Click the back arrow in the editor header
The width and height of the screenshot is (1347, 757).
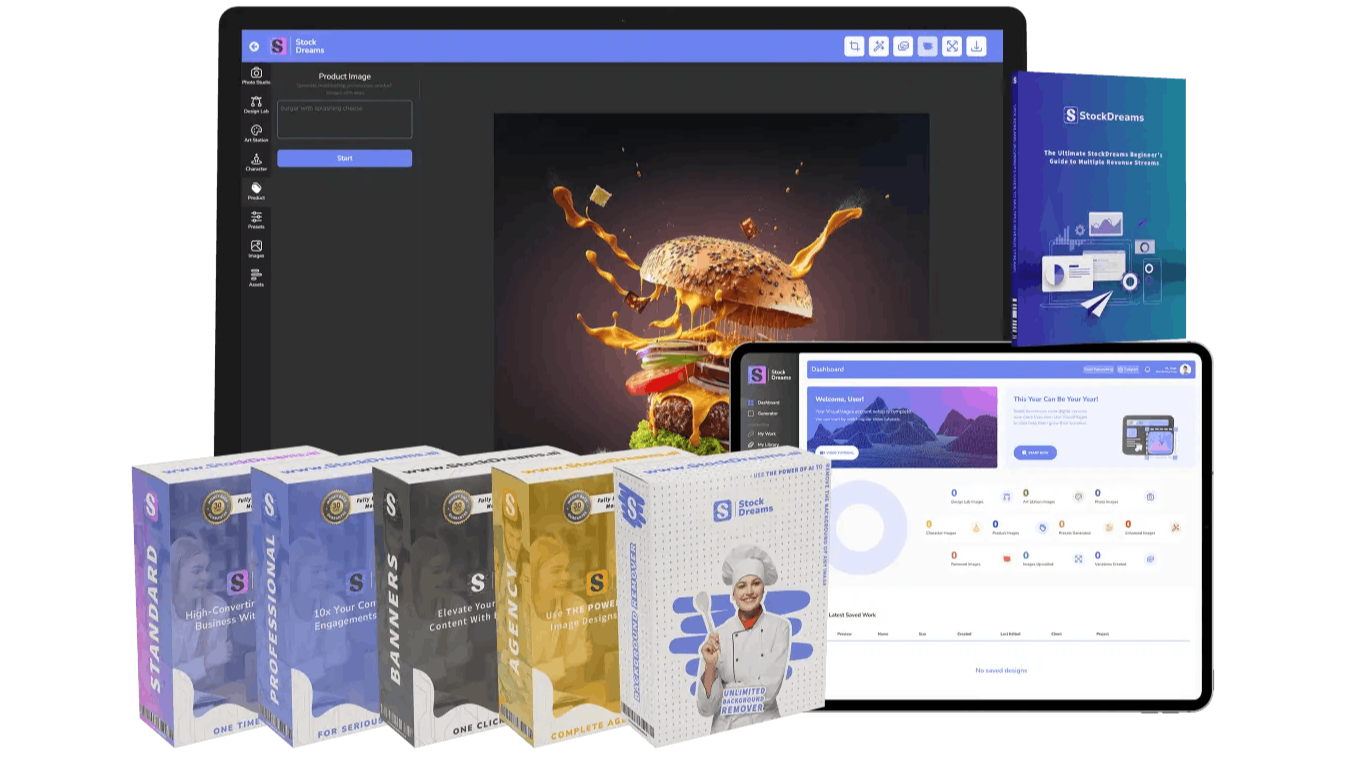coord(254,46)
